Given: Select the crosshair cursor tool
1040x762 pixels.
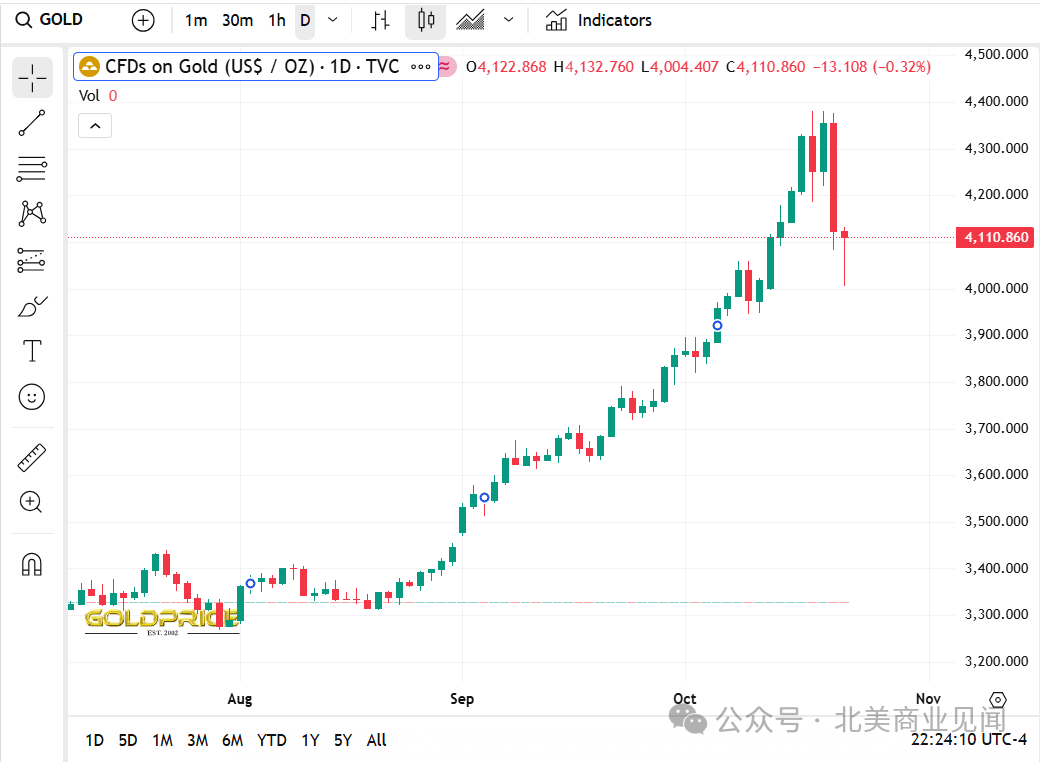Looking at the screenshot, I should 32,77.
